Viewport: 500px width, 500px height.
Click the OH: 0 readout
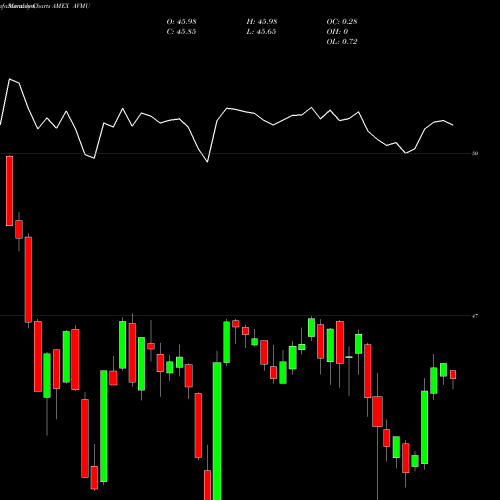[337, 32]
